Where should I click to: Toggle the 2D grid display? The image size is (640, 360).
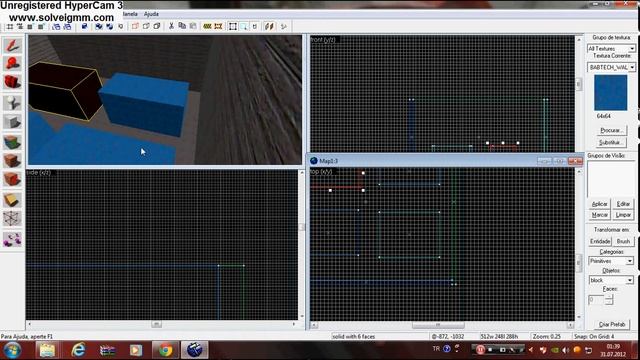coord(9,27)
